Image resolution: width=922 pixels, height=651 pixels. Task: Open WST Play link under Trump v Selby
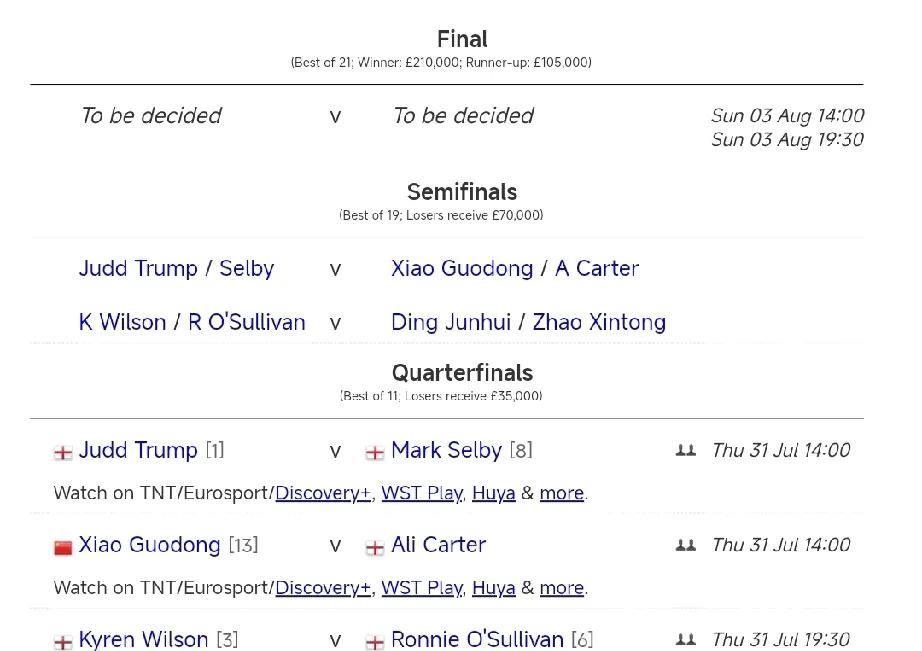pyautogui.click(x=421, y=493)
